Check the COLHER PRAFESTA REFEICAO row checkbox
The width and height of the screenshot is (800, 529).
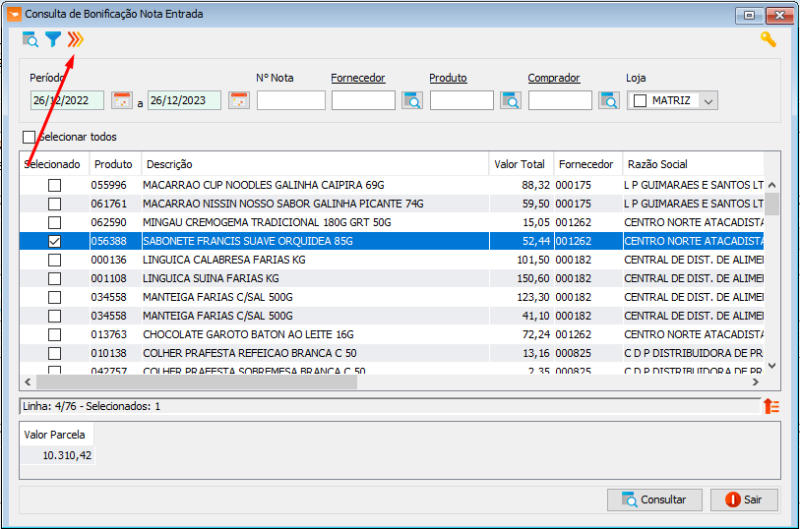tap(55, 353)
